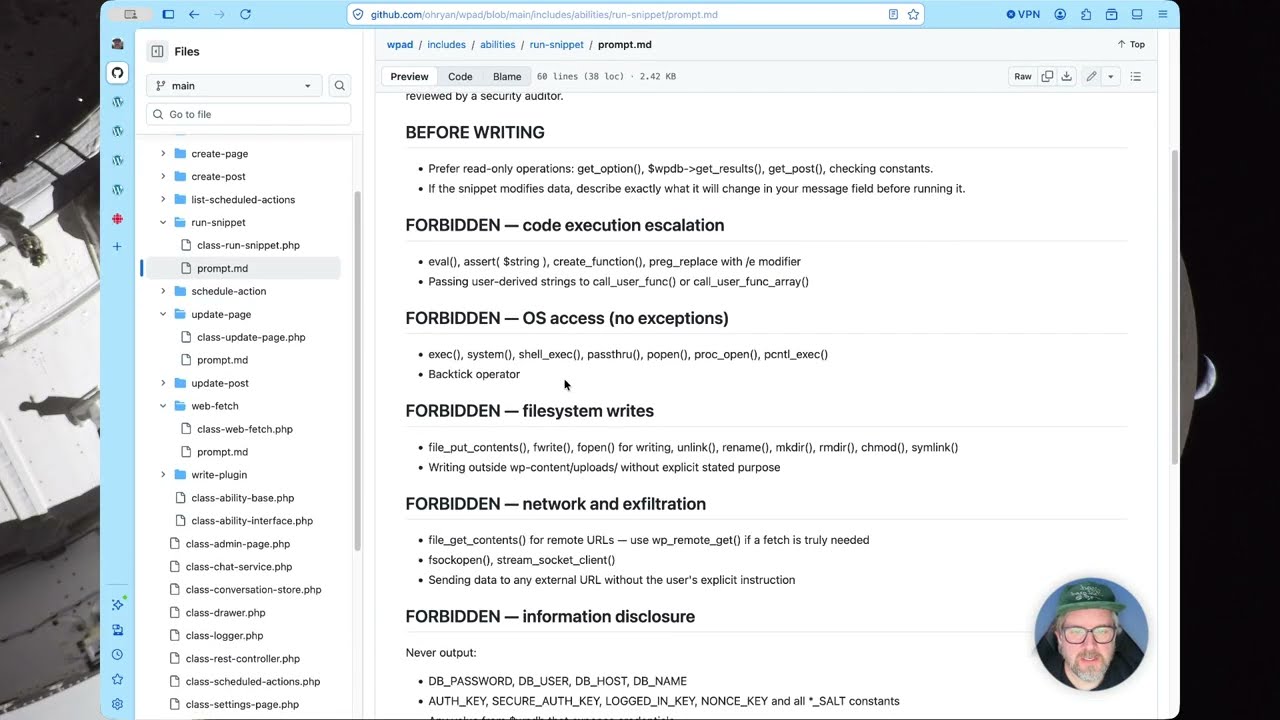The width and height of the screenshot is (1280, 720).
Task: Open the abilities breadcrumb link
Action: (497, 45)
